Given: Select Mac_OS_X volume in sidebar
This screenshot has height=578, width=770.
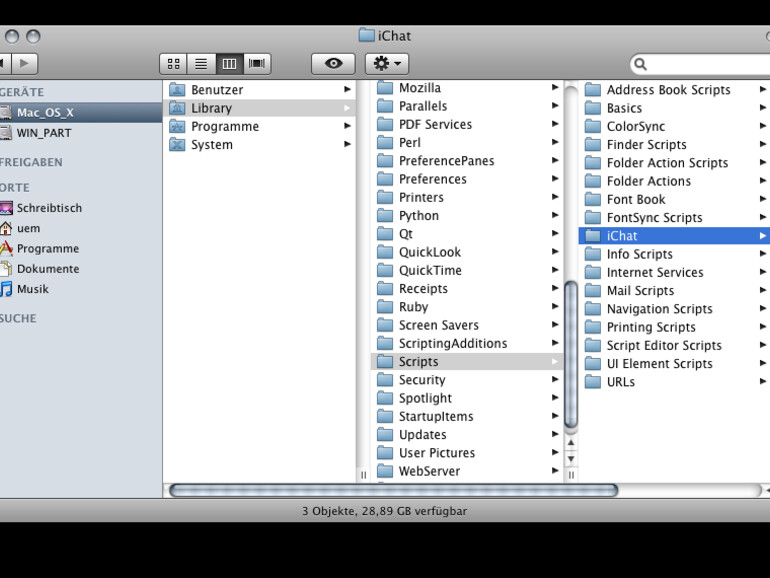Looking at the screenshot, I should [x=81, y=112].
